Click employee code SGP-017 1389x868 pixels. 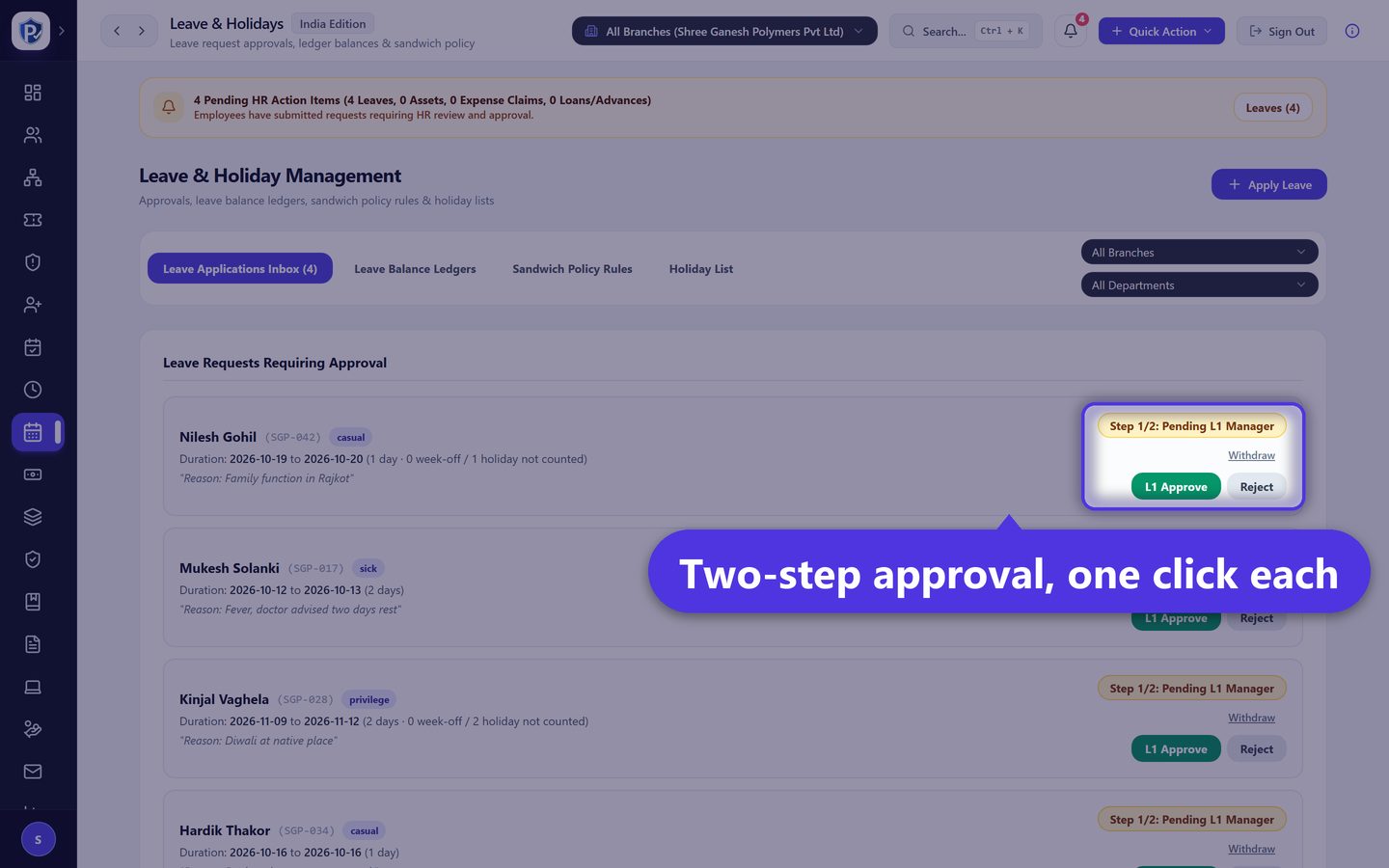pos(315,569)
